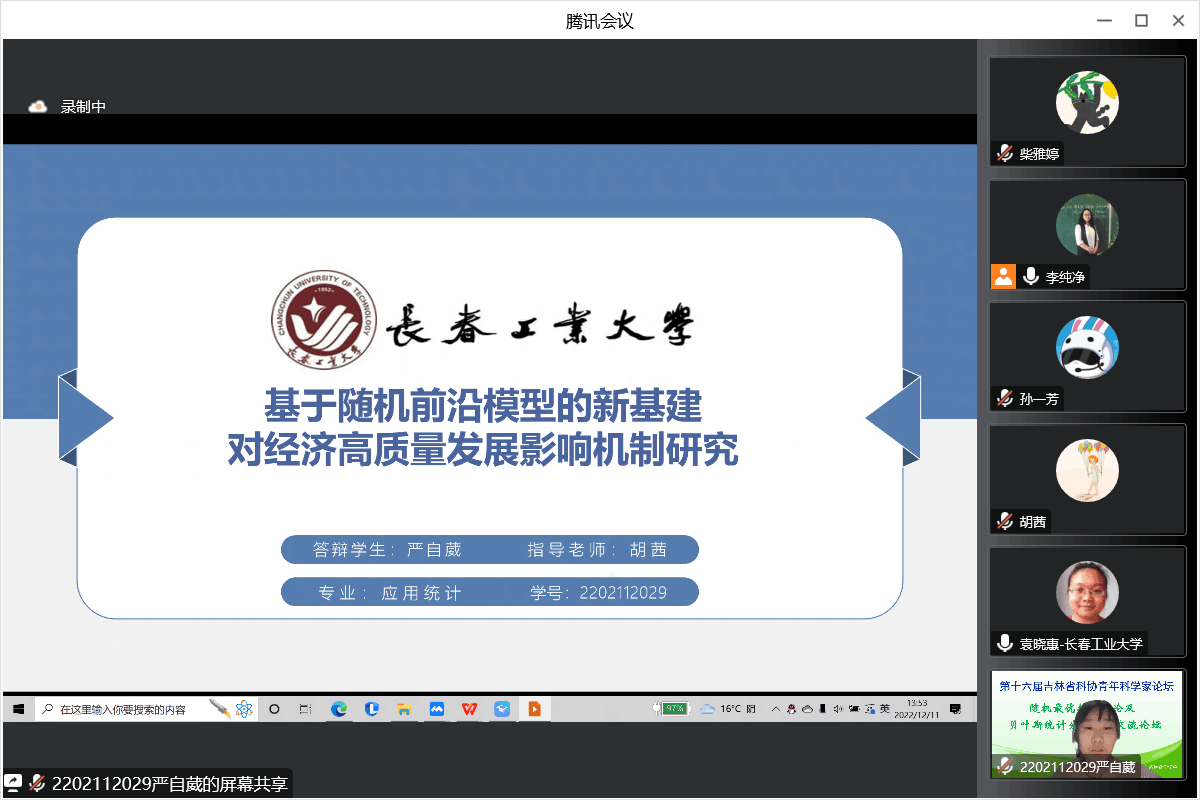This screenshot has width=1200, height=800.
Task: Select 柴雅婷's participant video tile
Action: [1087, 110]
